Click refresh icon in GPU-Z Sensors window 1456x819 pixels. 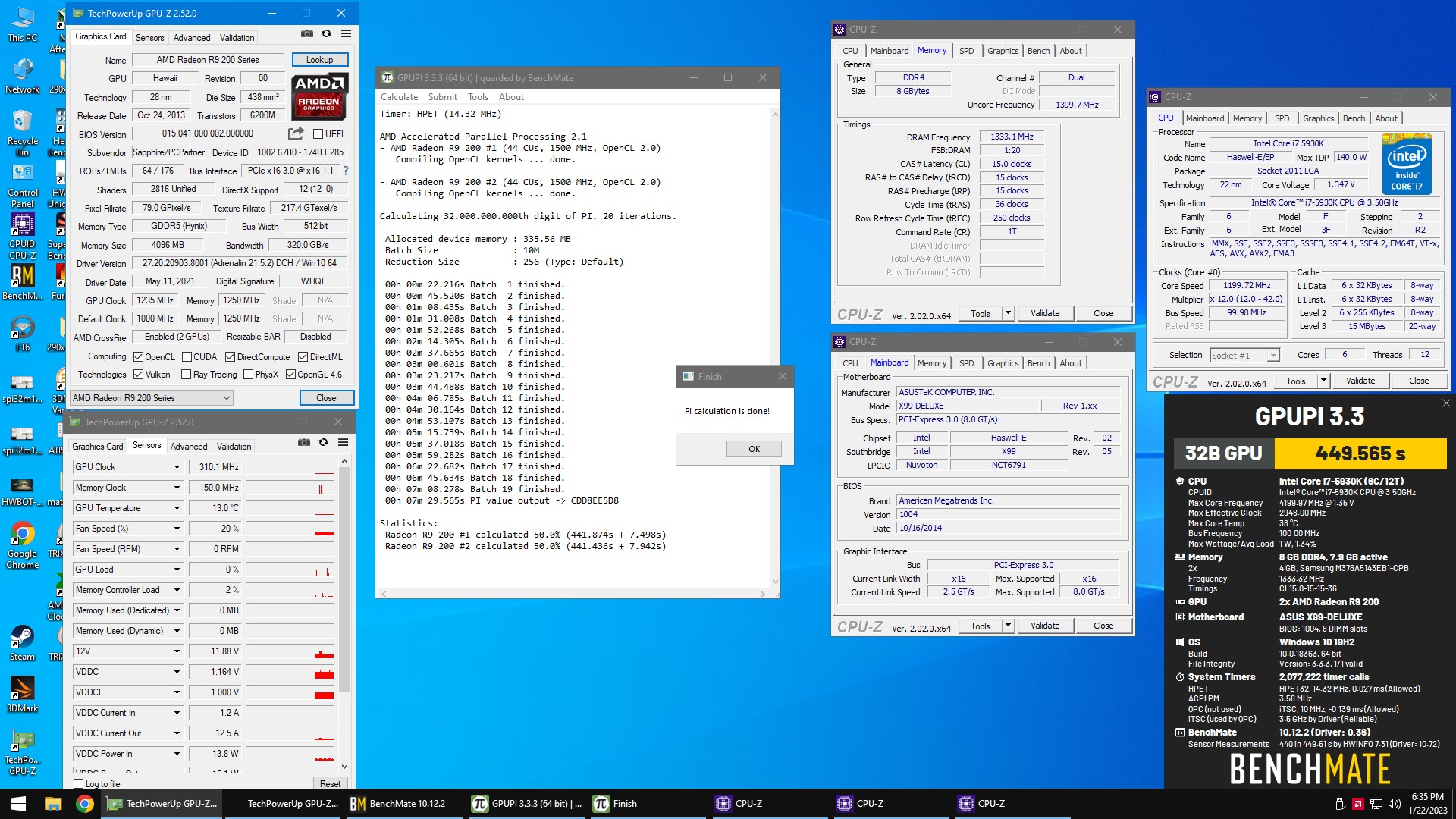[x=323, y=443]
